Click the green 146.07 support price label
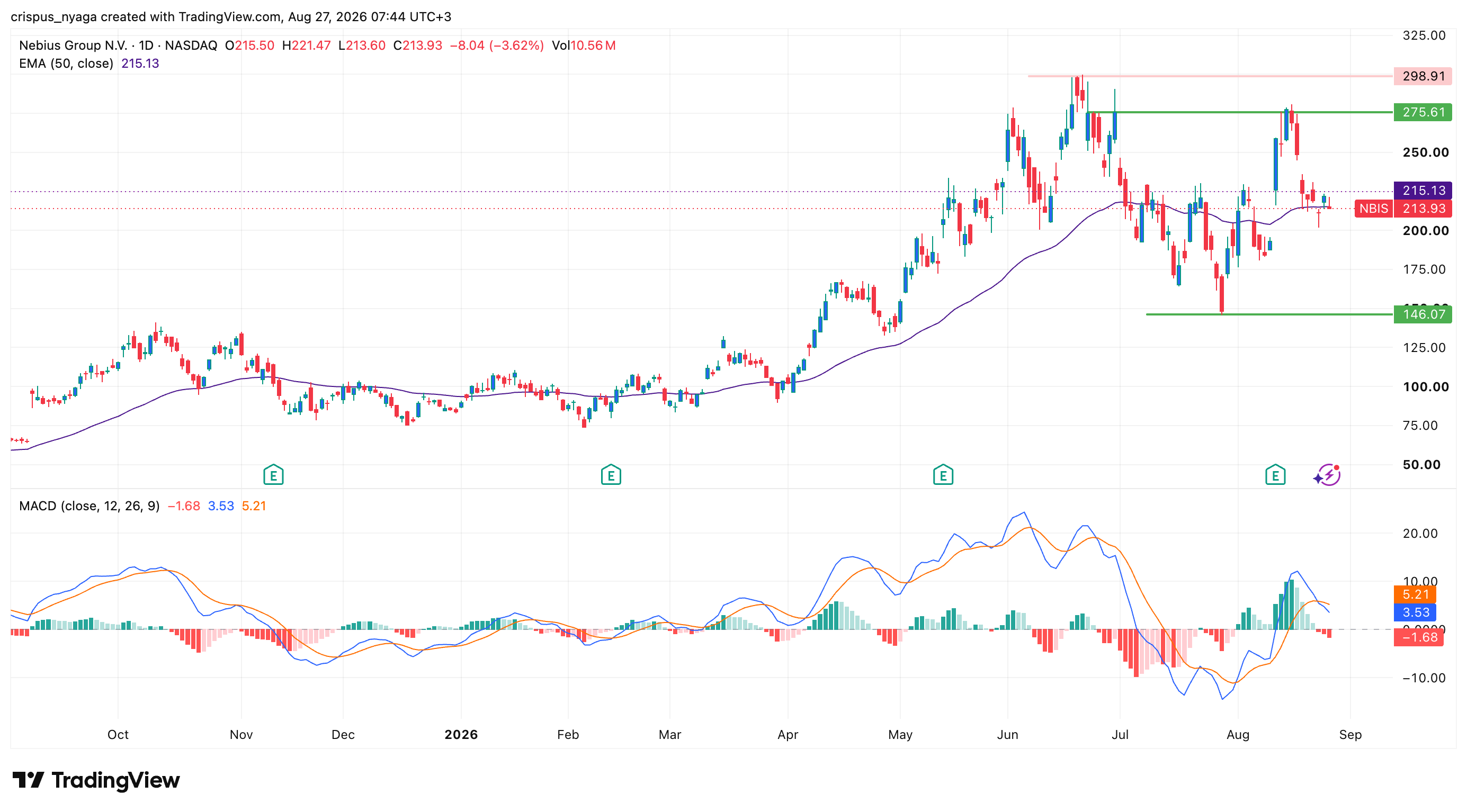Viewport: 1467px width, 812px height. (x=1423, y=314)
